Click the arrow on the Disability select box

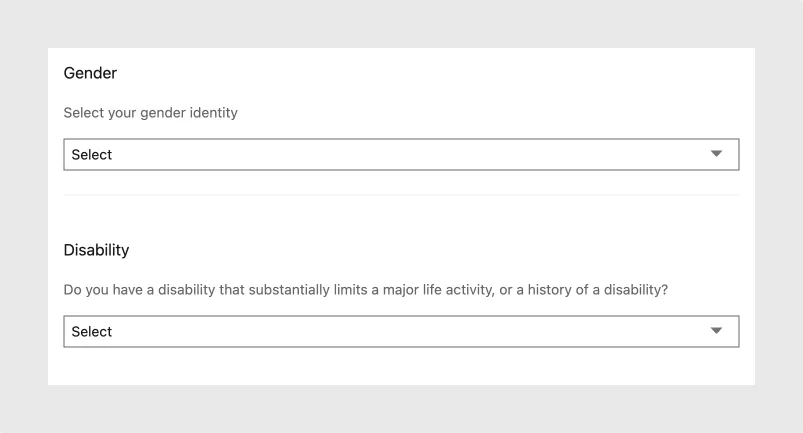click(716, 331)
